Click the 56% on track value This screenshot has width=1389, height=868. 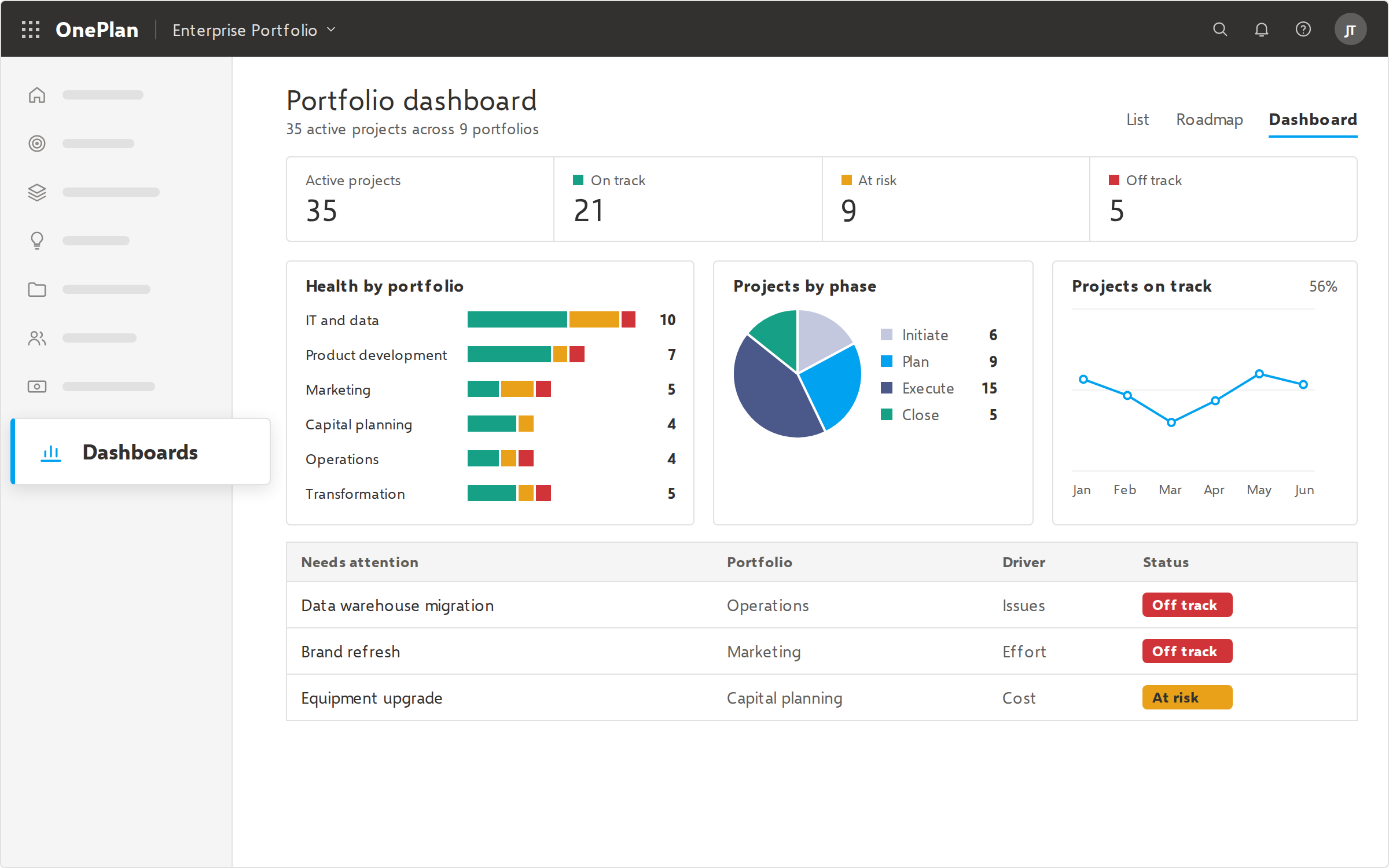1323,286
